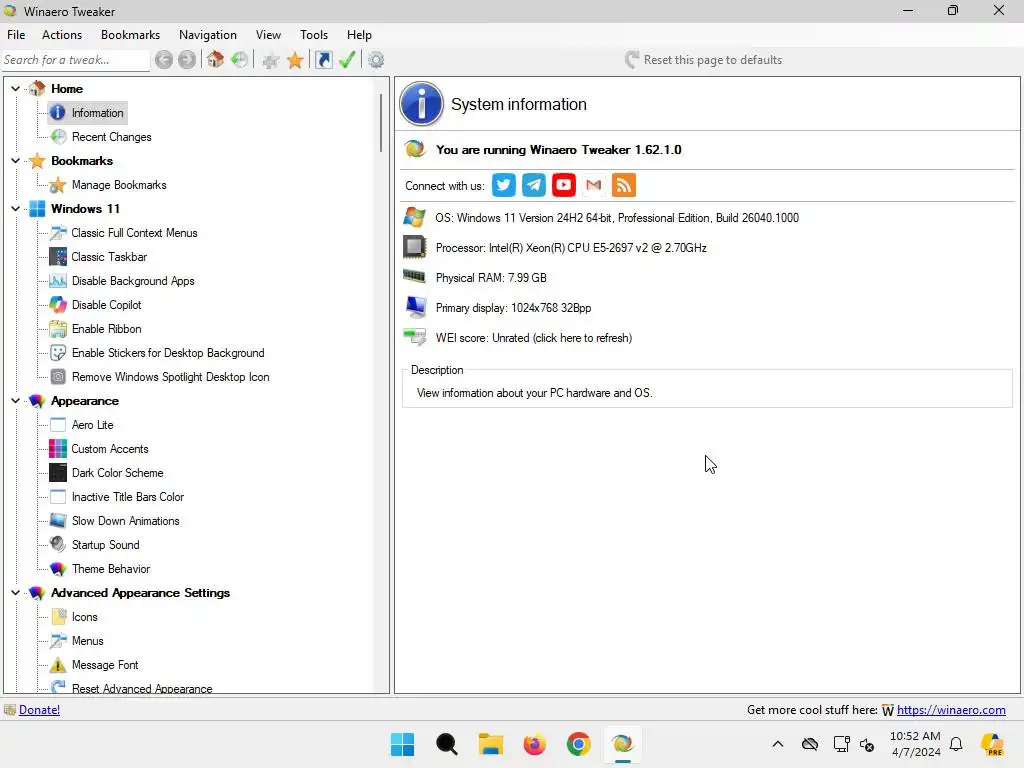Open the Help menu
Viewport: 1024px width, 768px height.
point(359,35)
